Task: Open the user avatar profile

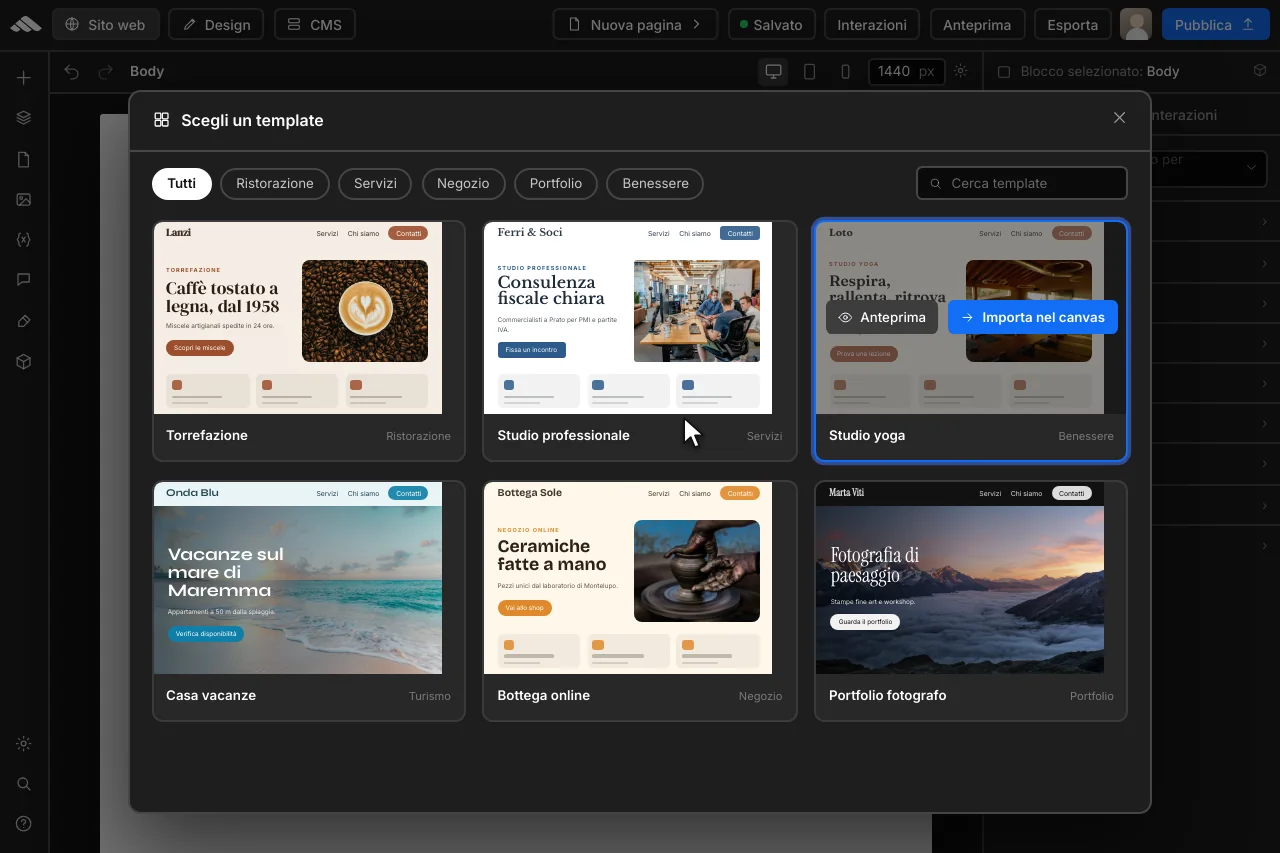Action: coord(1136,25)
